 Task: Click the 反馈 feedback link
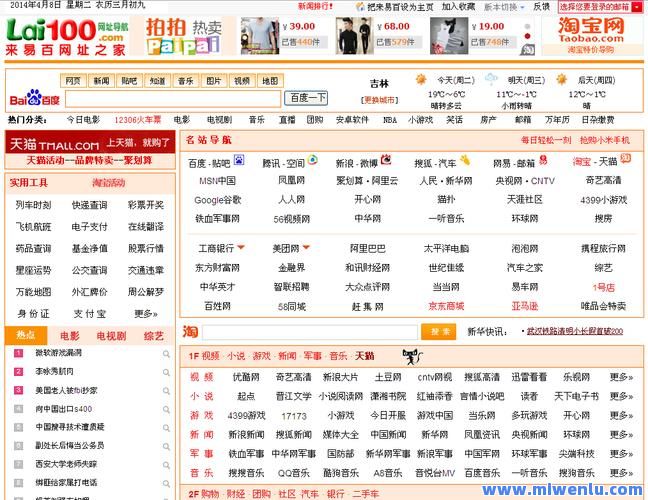541,7
